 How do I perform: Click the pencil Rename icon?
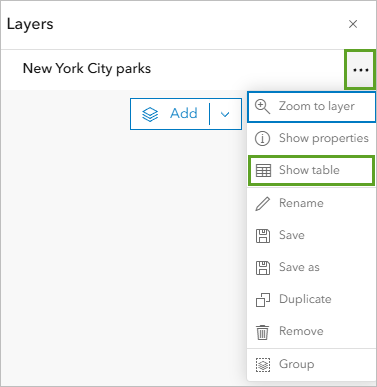[262, 203]
